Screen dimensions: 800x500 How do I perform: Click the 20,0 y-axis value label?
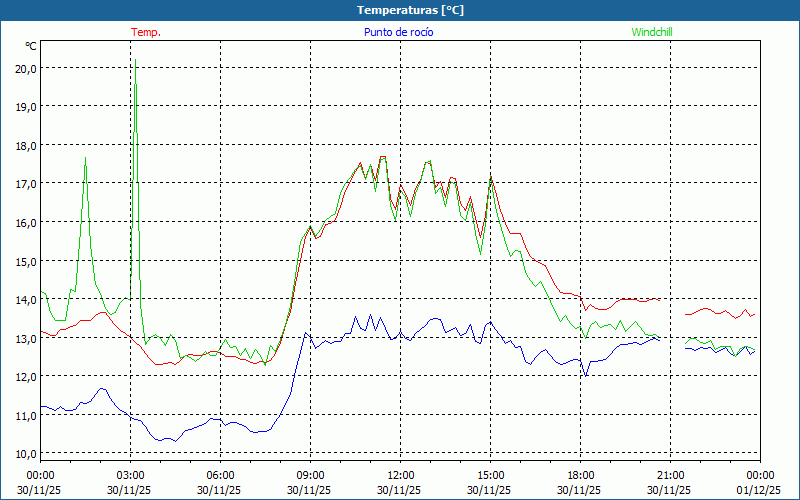tap(25, 68)
